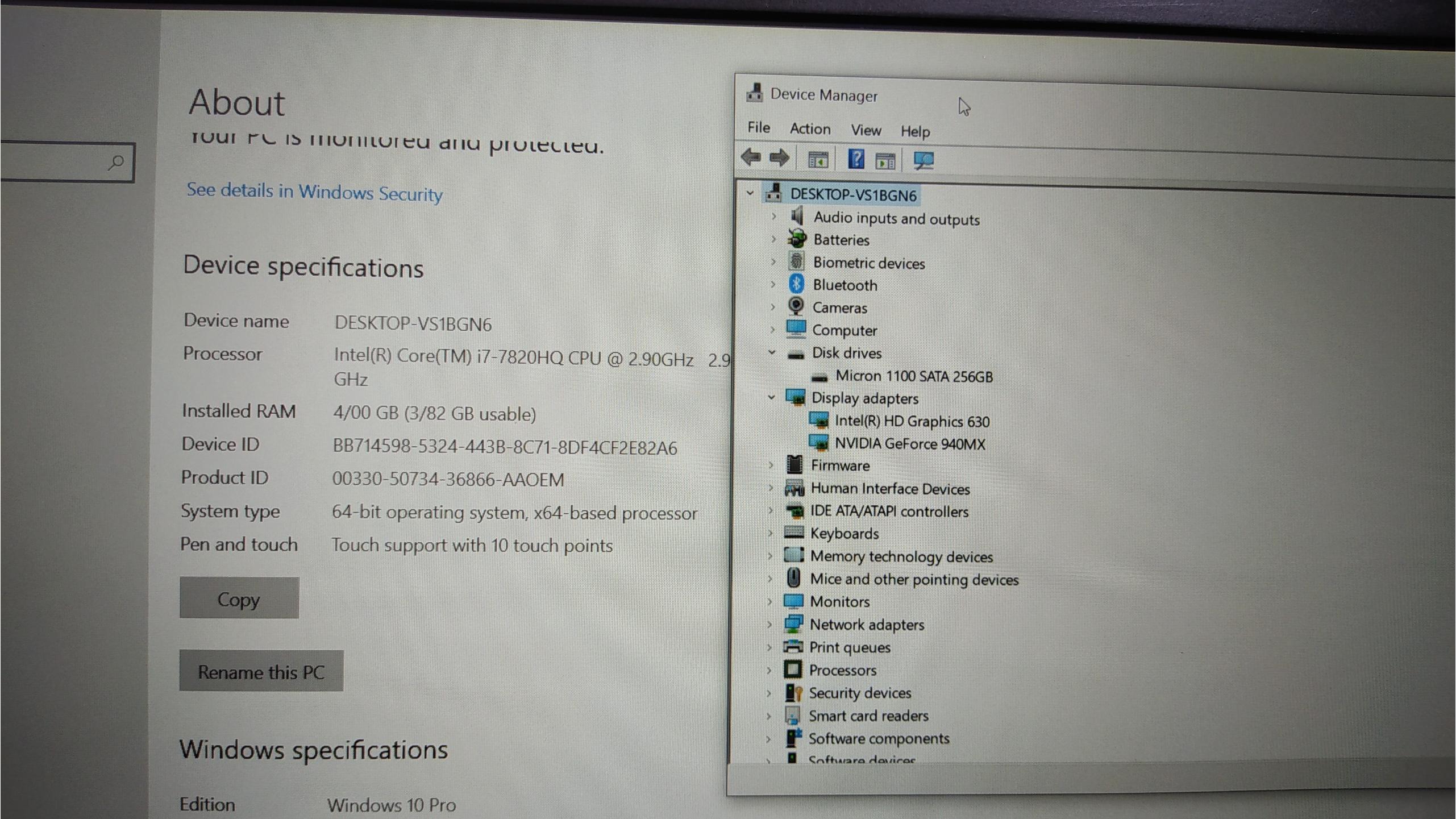
Task: Click the blue Help question-mark toolbar icon
Action: click(855, 160)
